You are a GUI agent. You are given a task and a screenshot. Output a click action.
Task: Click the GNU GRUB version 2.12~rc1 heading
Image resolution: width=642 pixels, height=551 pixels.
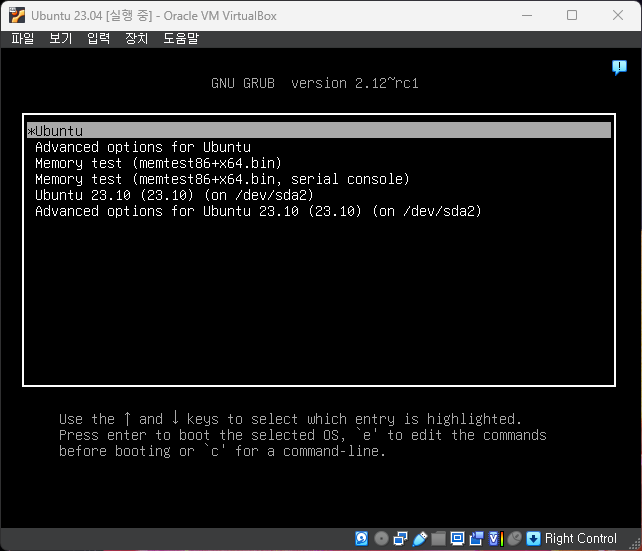tap(315, 83)
